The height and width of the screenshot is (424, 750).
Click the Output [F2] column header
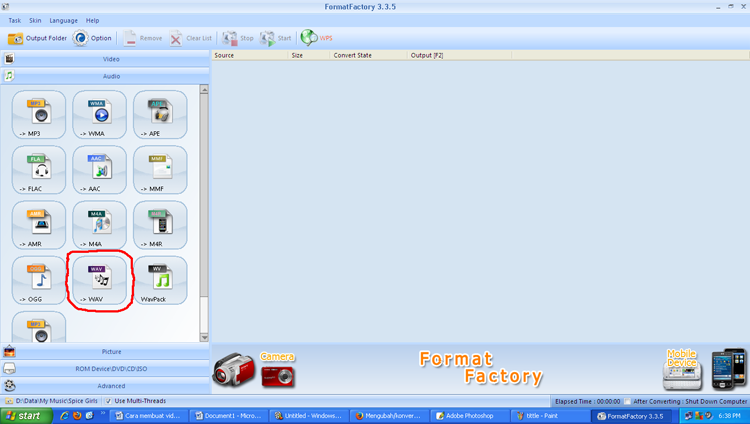point(460,56)
